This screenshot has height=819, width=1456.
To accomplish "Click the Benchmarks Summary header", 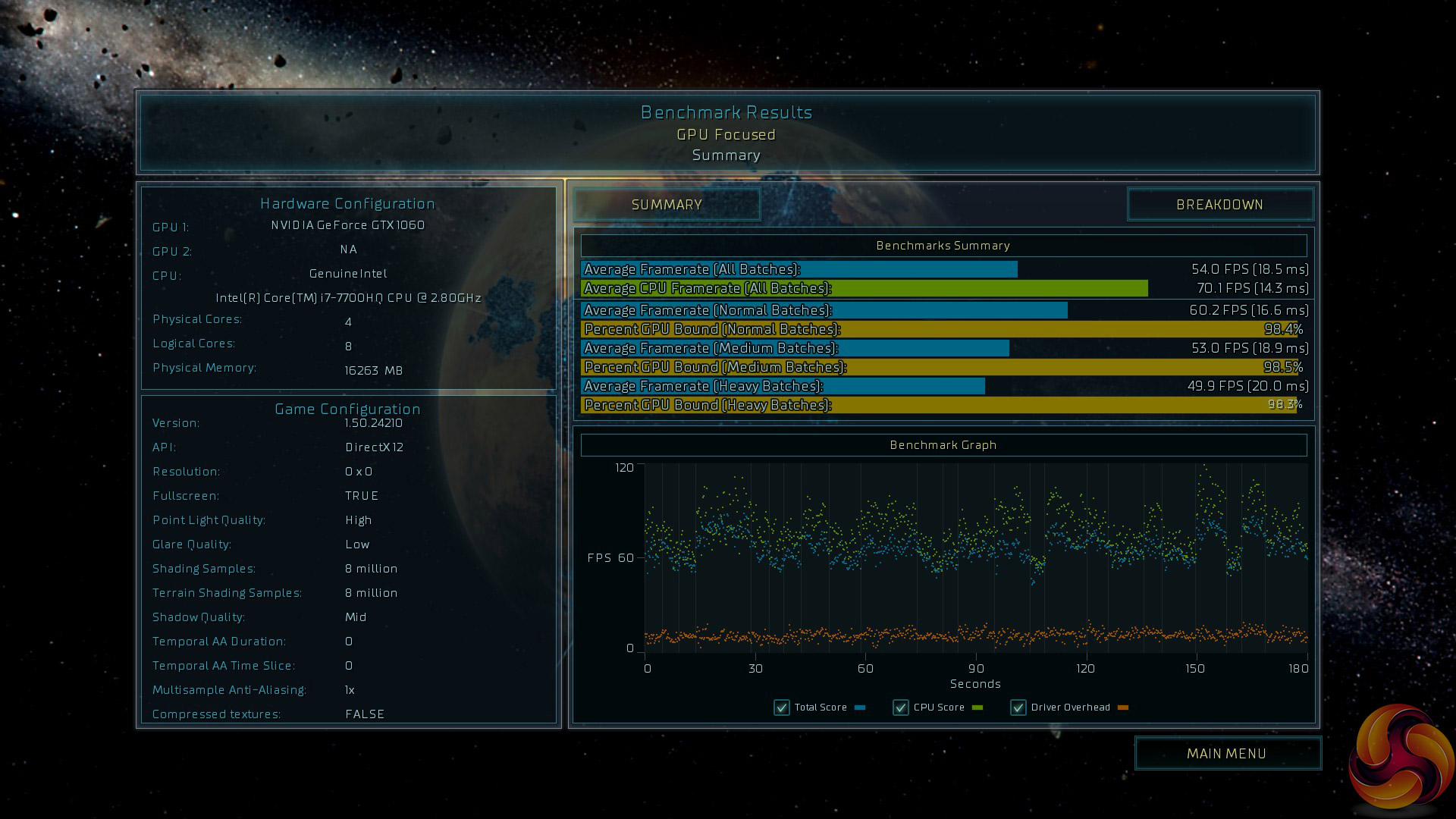I will (x=943, y=246).
